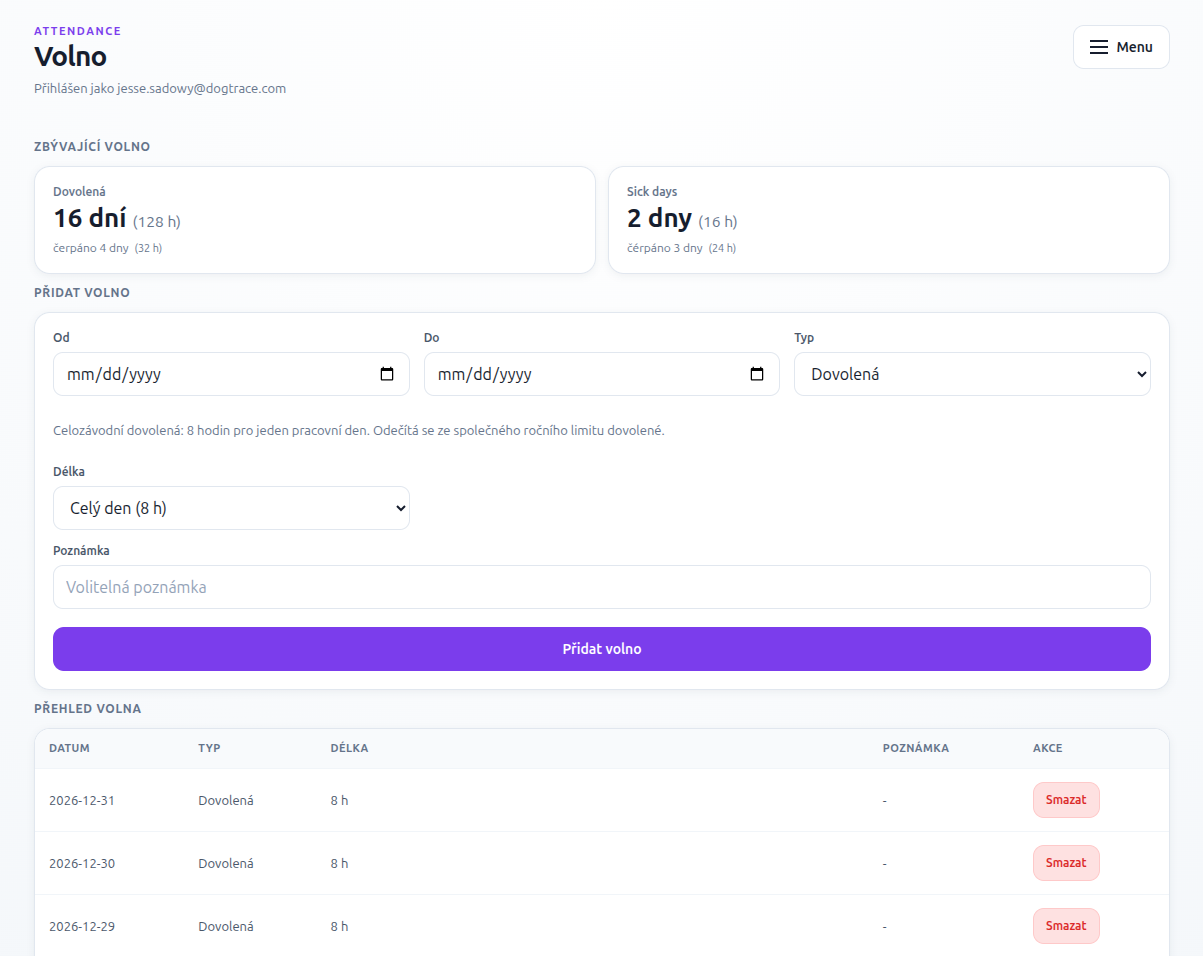Click the Sick days card 2 dny
Image resolution: width=1203 pixels, height=956 pixels.
[889, 220]
